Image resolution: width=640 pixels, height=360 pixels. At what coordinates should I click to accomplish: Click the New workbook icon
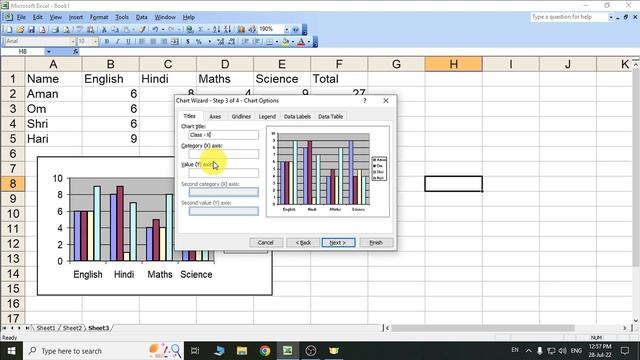pos(9,29)
